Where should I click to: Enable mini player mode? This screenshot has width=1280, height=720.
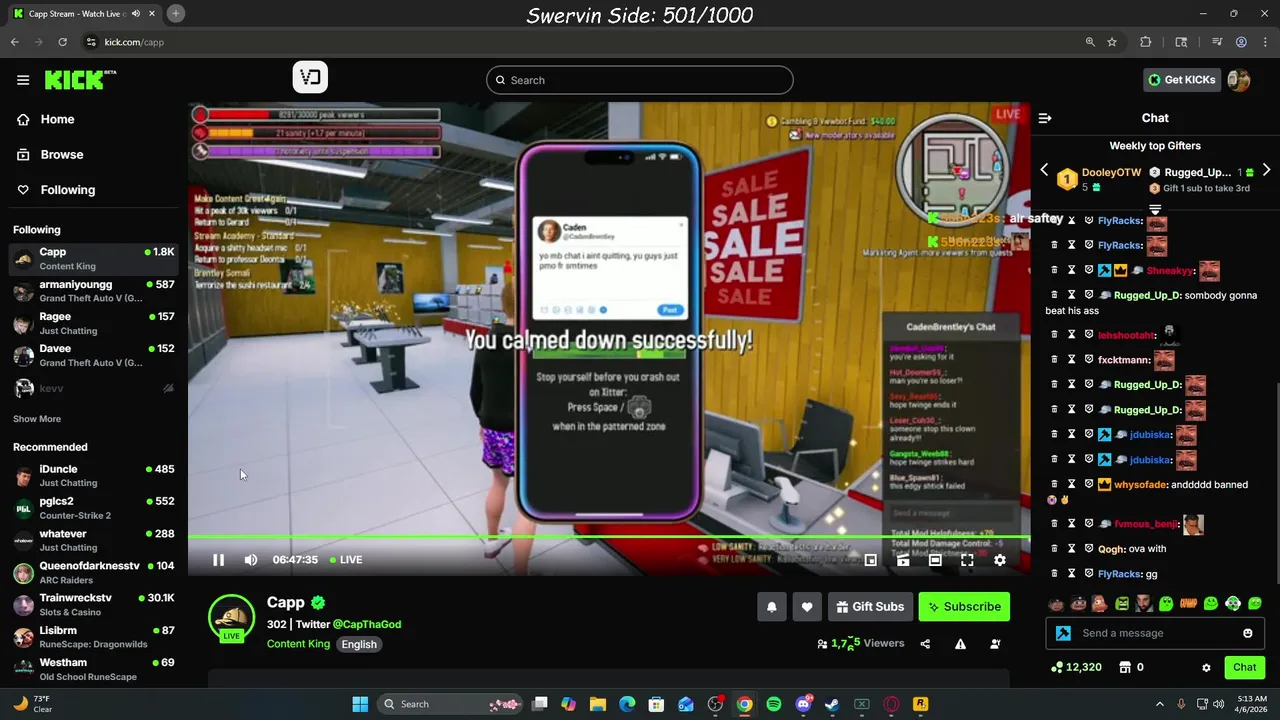871,560
